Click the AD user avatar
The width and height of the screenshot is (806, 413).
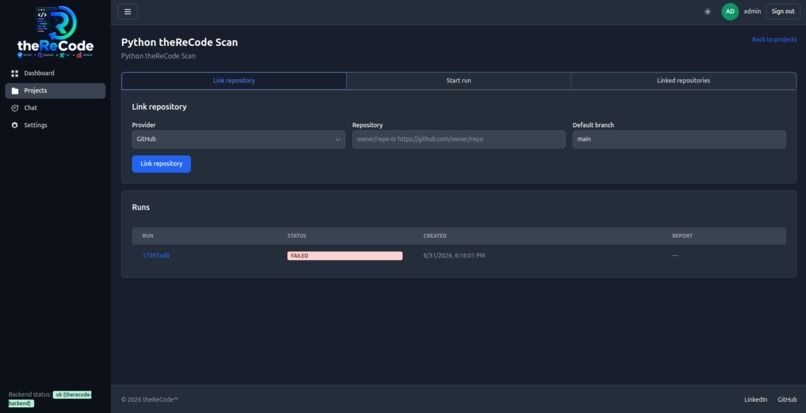pyautogui.click(x=730, y=11)
